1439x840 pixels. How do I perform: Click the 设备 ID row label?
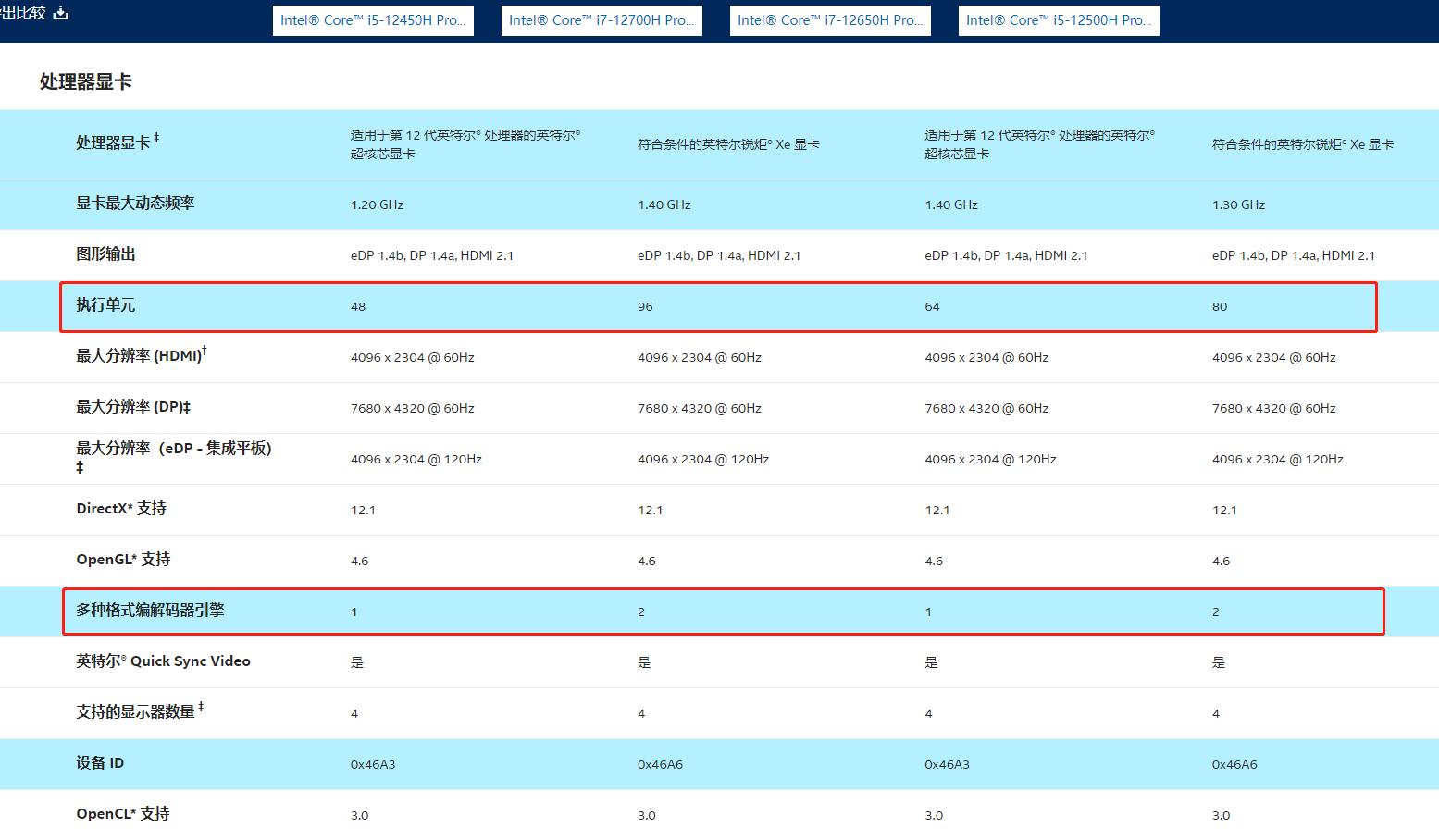(x=100, y=763)
